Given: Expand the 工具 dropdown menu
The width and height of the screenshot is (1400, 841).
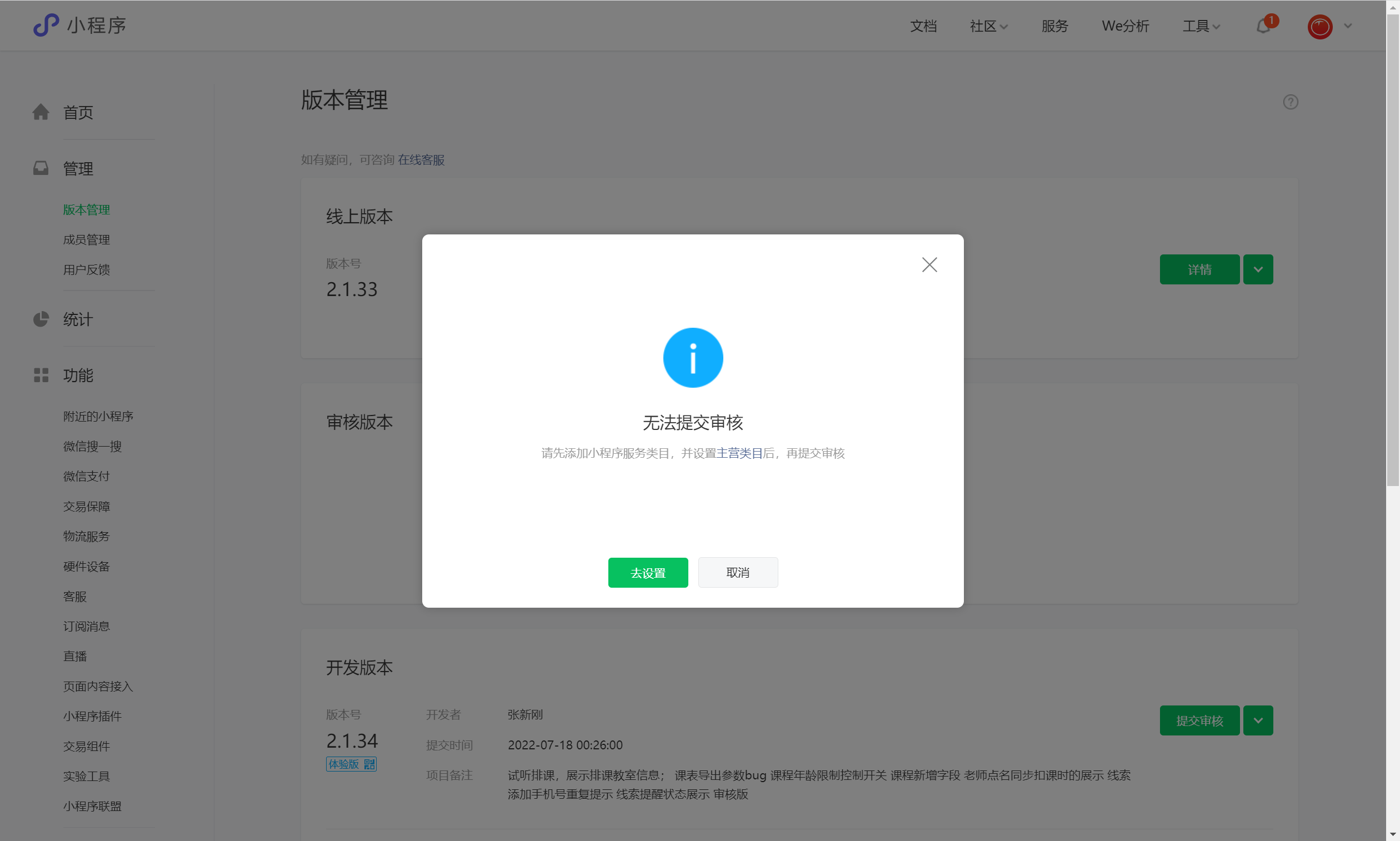Looking at the screenshot, I should [1201, 26].
